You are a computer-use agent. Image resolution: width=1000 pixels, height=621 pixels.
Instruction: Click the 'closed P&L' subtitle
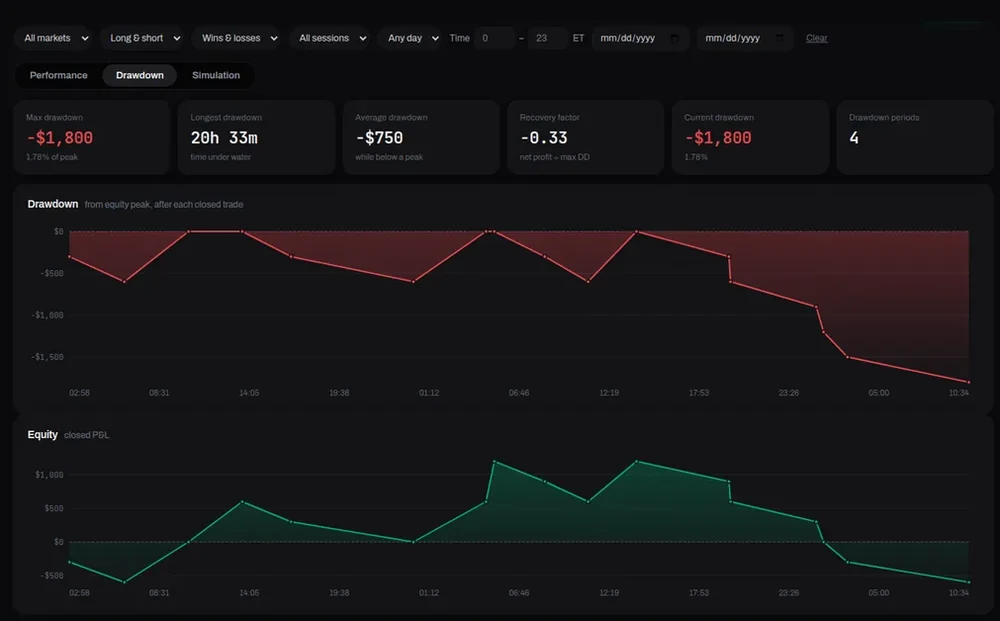click(87, 435)
